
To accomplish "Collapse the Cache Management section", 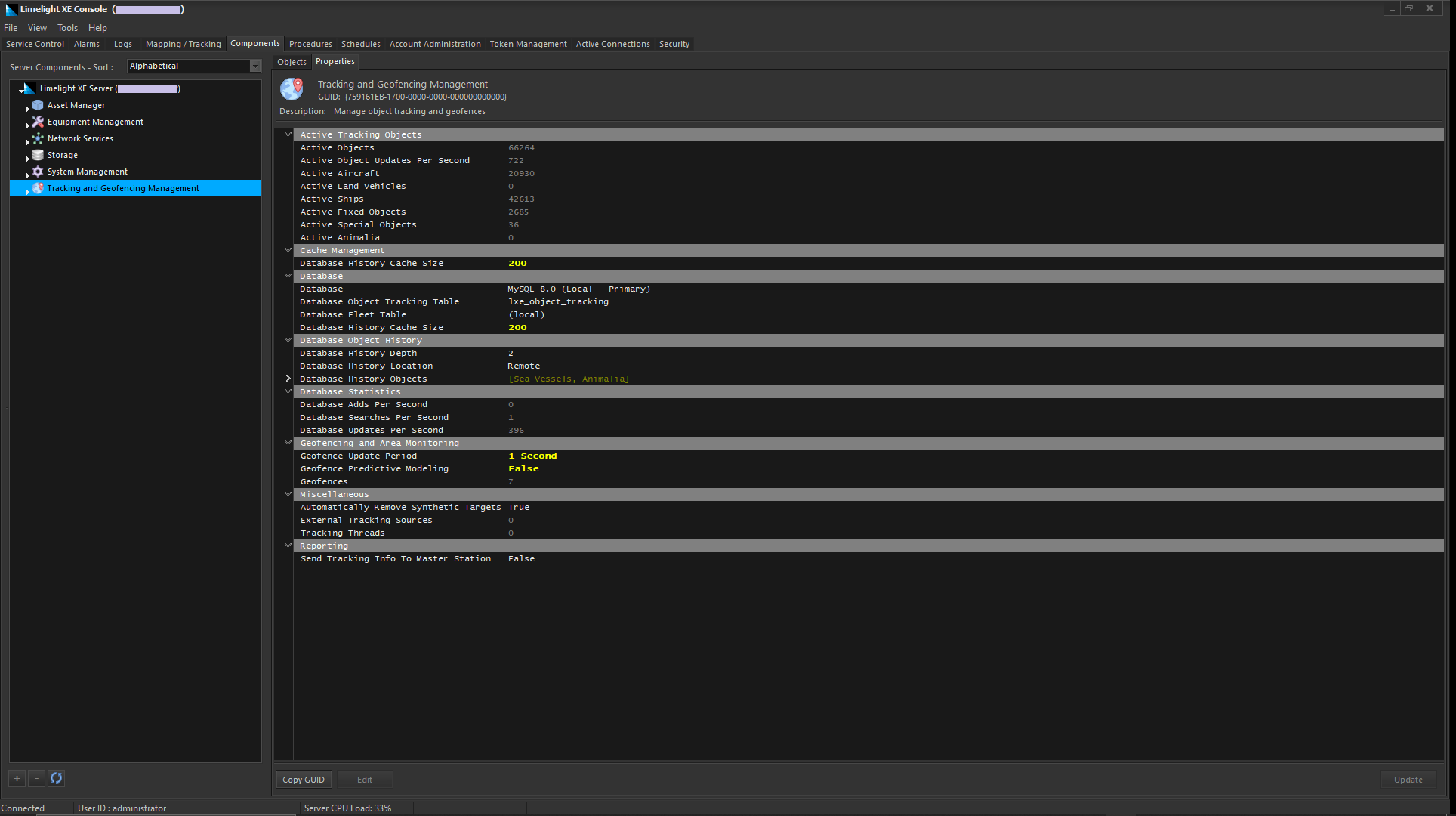I will pyautogui.click(x=288, y=250).
